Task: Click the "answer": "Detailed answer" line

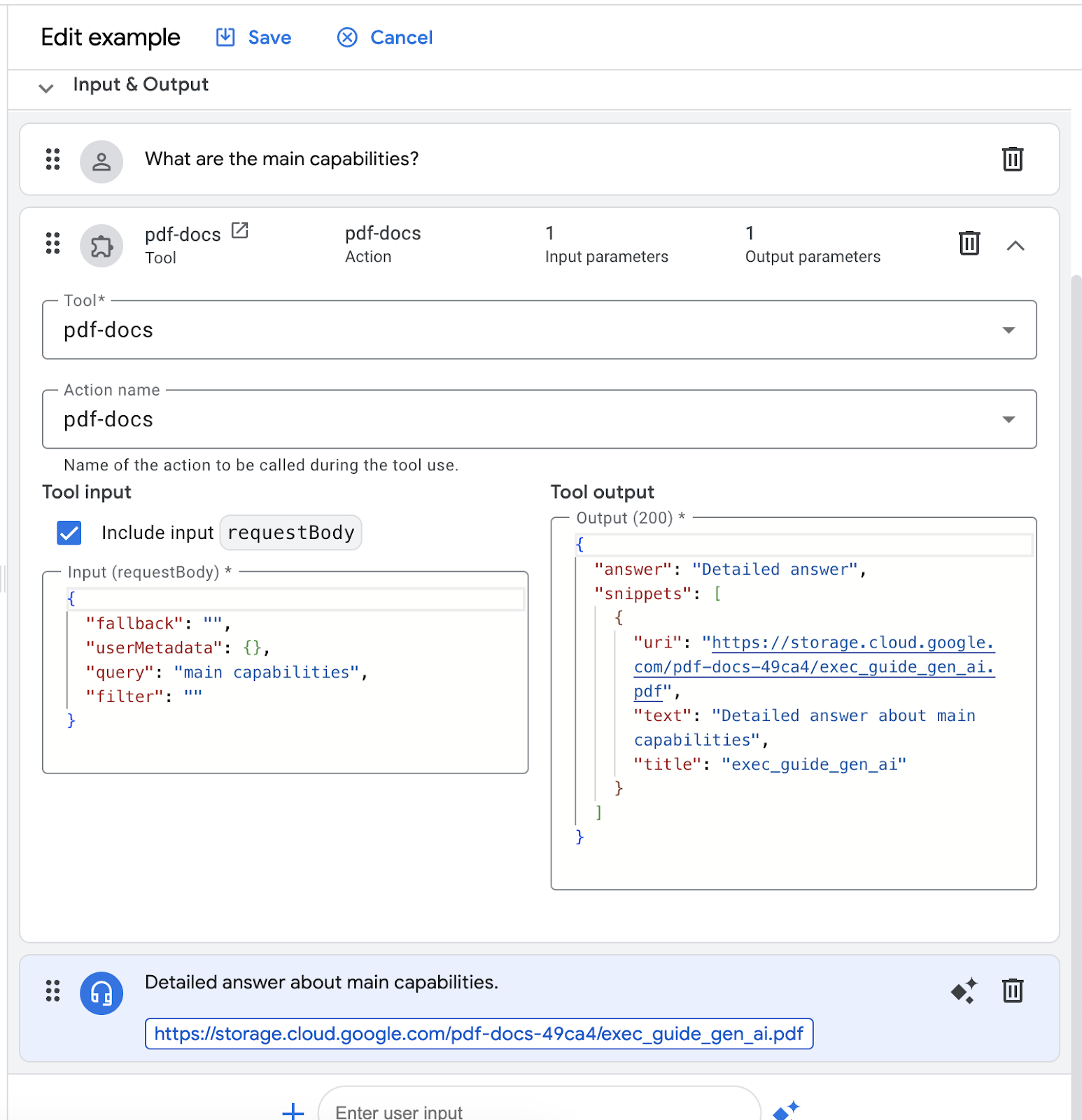Action: pyautogui.click(x=731, y=569)
